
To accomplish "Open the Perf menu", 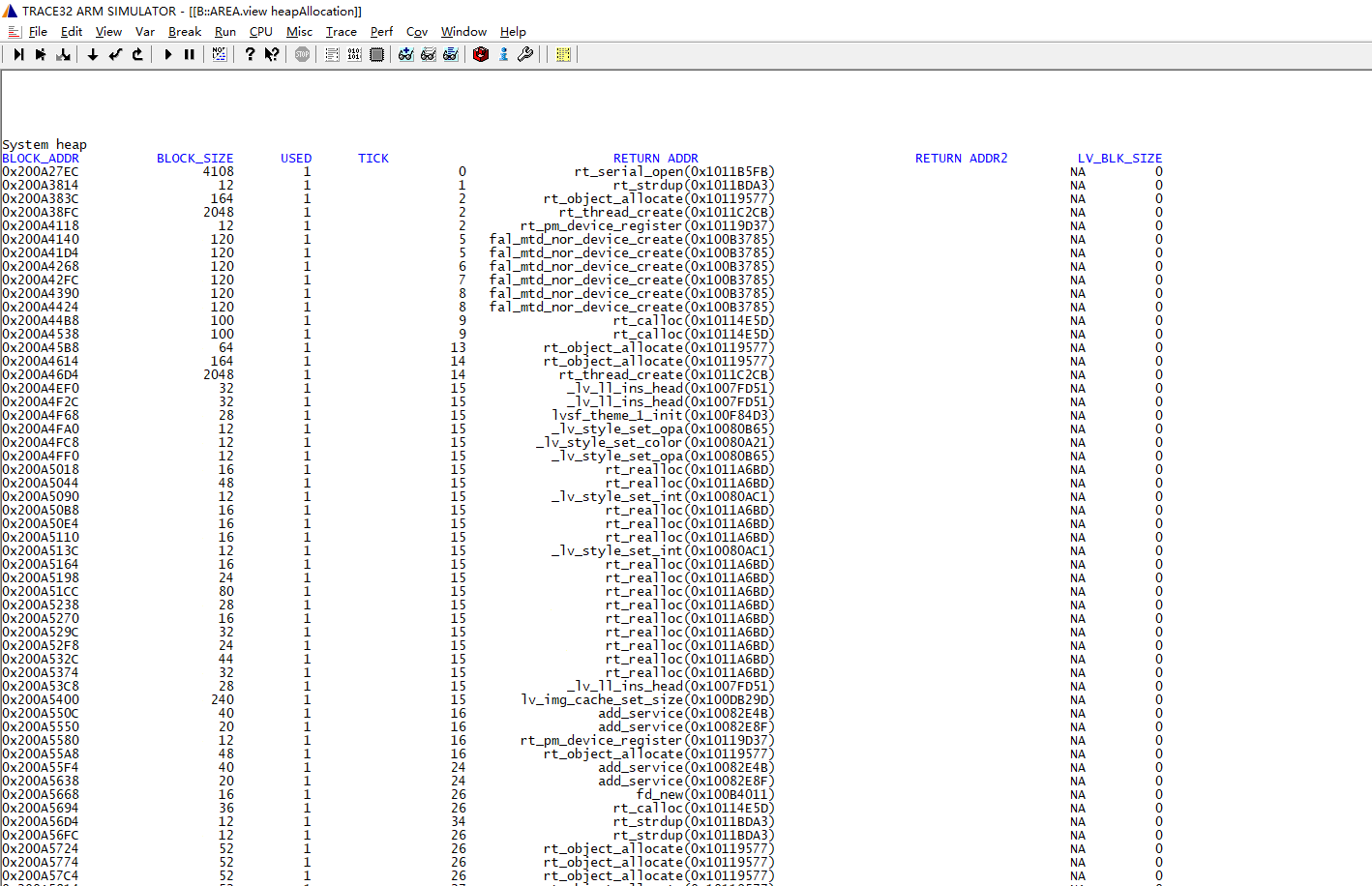I will click(381, 32).
